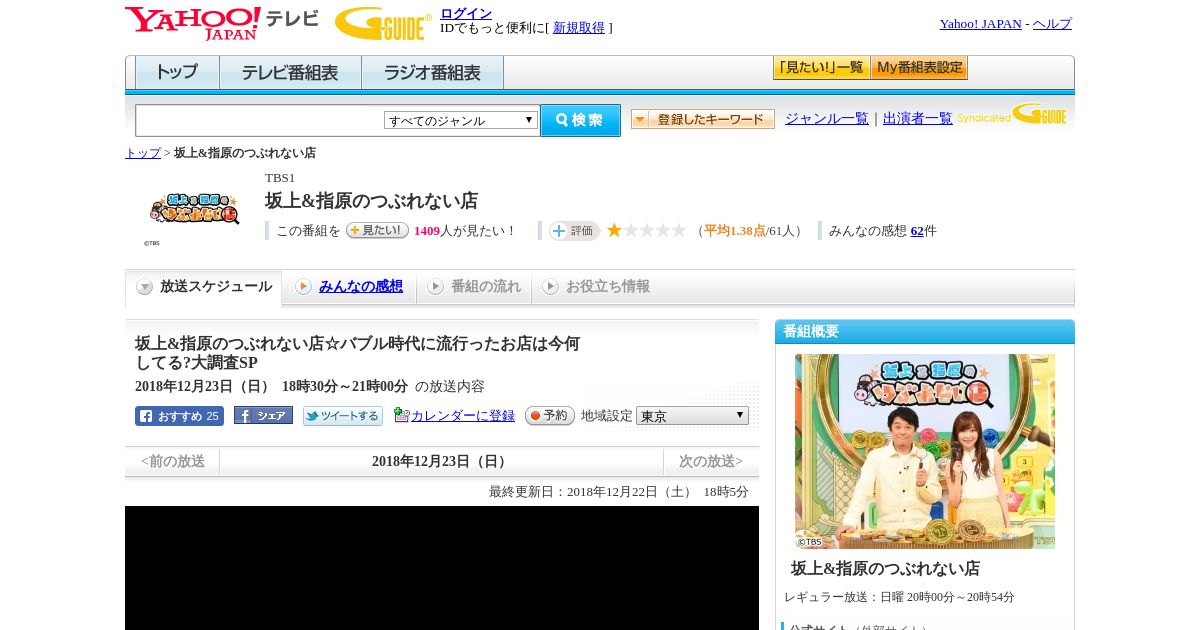The height and width of the screenshot is (630, 1200).
Task: Select the fifth rating star
Action: tap(678, 230)
